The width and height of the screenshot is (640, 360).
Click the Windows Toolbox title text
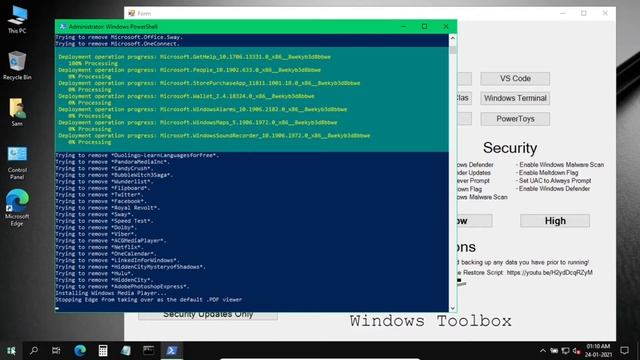coord(431,321)
